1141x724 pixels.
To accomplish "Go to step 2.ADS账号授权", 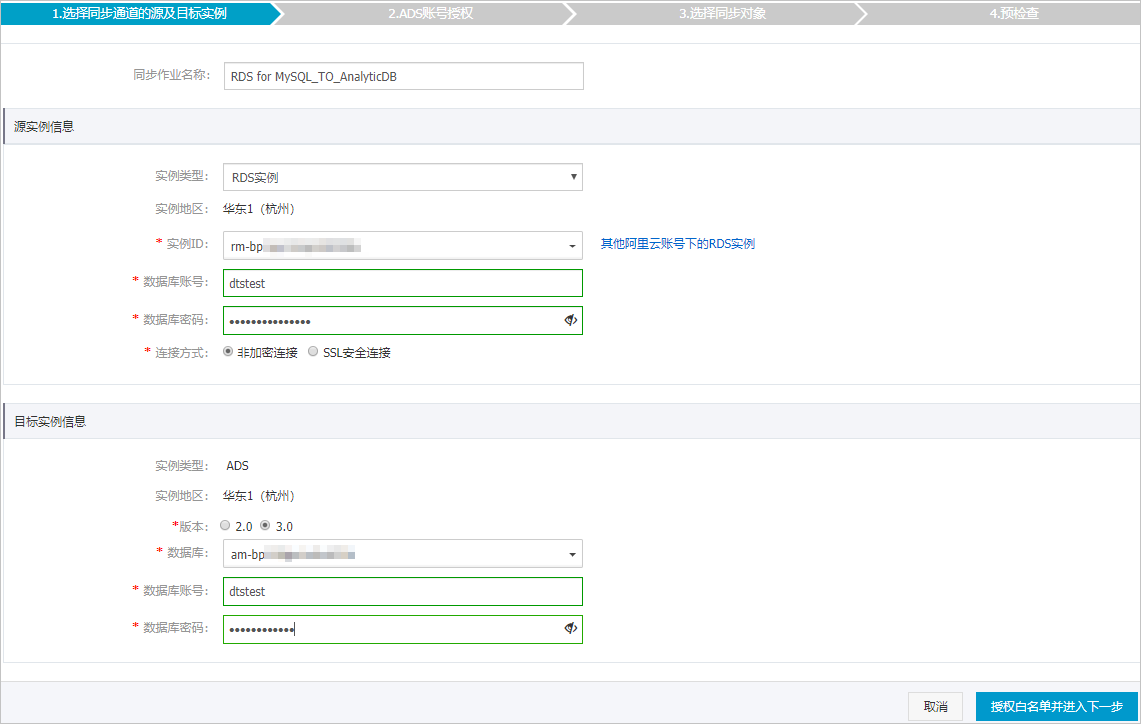I will tap(430, 13).
